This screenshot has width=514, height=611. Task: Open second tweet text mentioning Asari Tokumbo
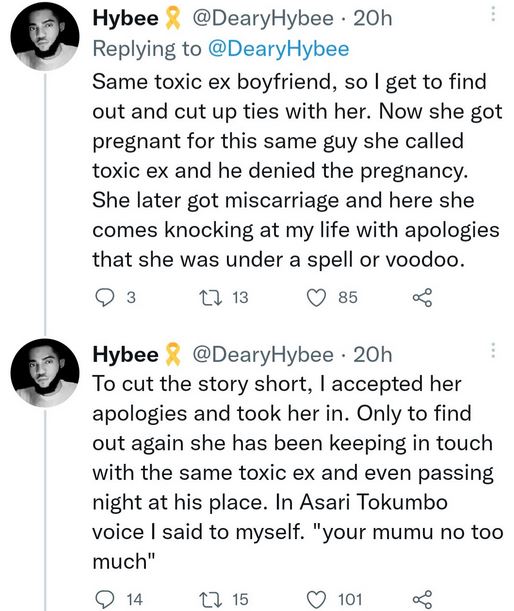pyautogui.click(x=298, y=473)
